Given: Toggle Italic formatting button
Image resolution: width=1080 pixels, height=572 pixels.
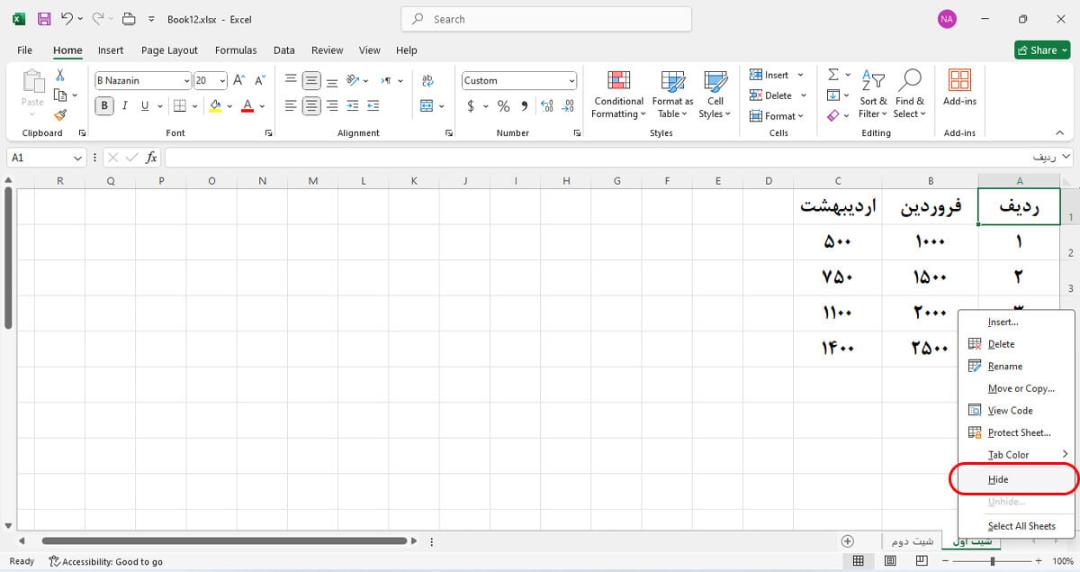Looking at the screenshot, I should [x=125, y=105].
